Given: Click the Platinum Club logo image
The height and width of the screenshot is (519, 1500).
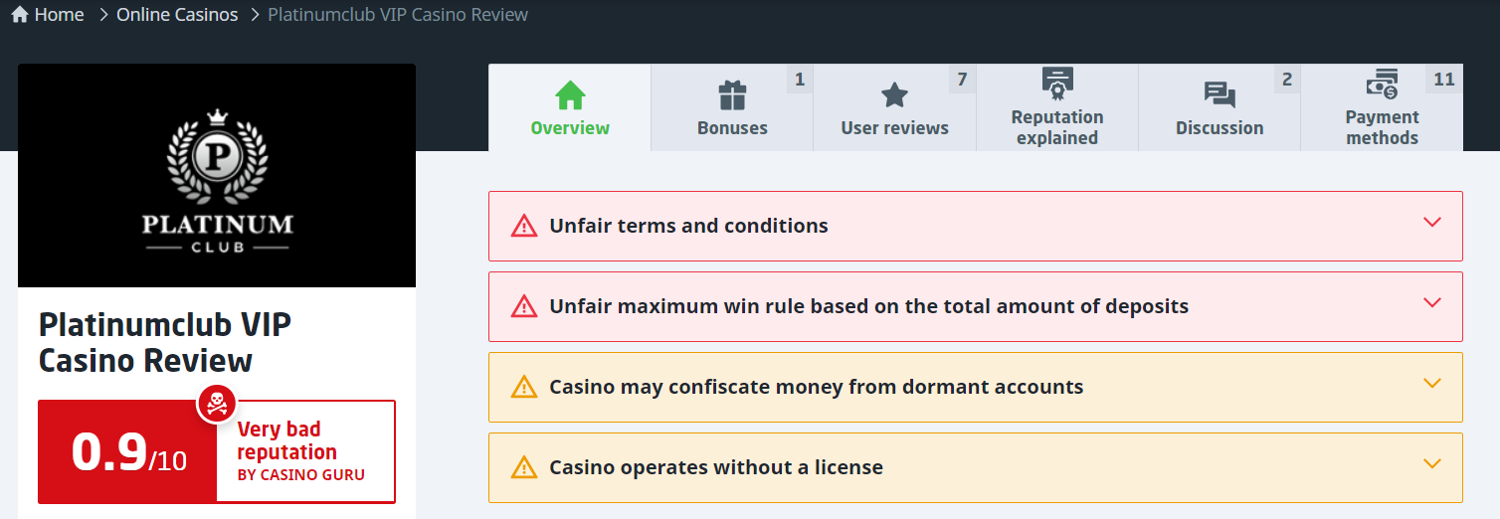Looking at the screenshot, I should pos(217,176).
